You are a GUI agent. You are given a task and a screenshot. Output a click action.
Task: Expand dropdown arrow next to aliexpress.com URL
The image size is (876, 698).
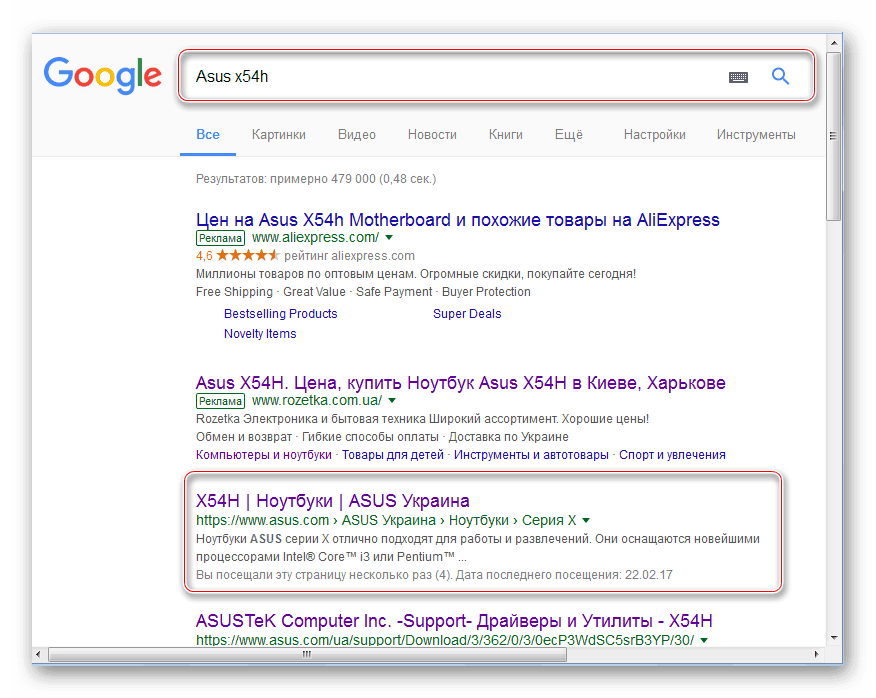point(389,238)
